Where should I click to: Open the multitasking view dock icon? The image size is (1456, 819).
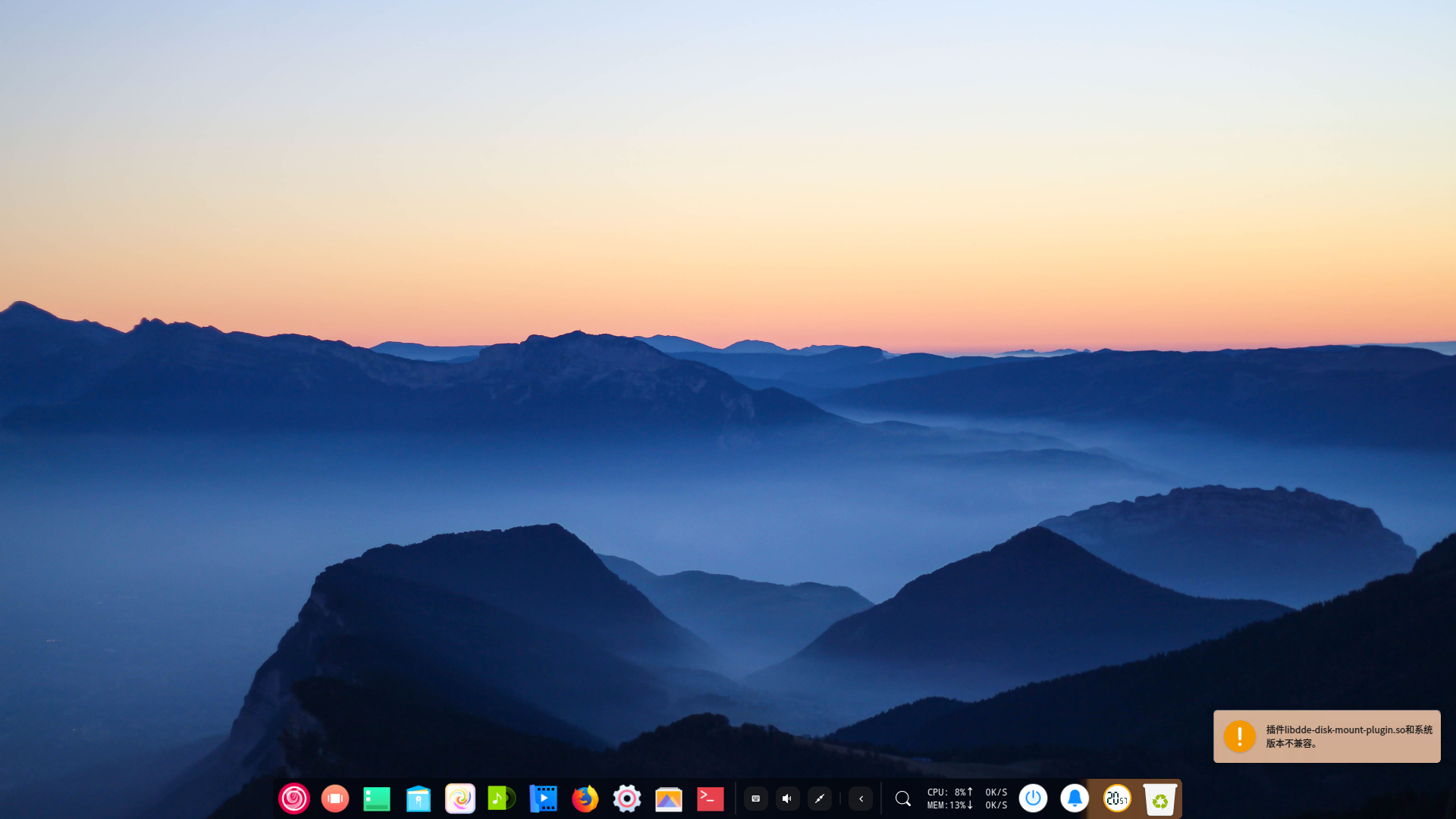click(335, 799)
